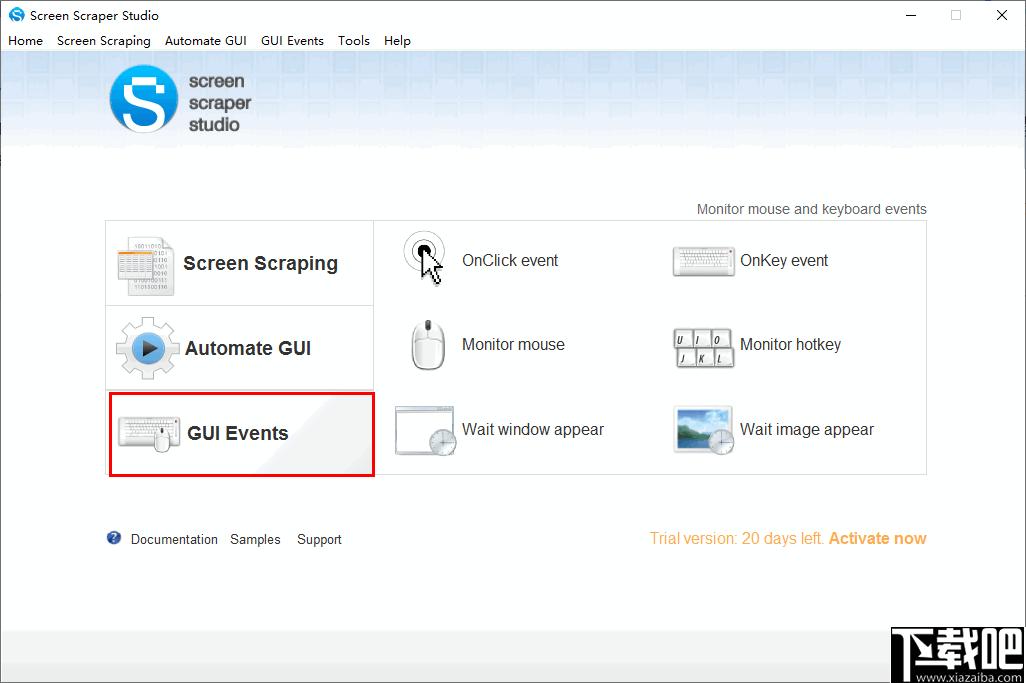
Task: Close the Screen Scraper Studio window
Action: 1002,15
